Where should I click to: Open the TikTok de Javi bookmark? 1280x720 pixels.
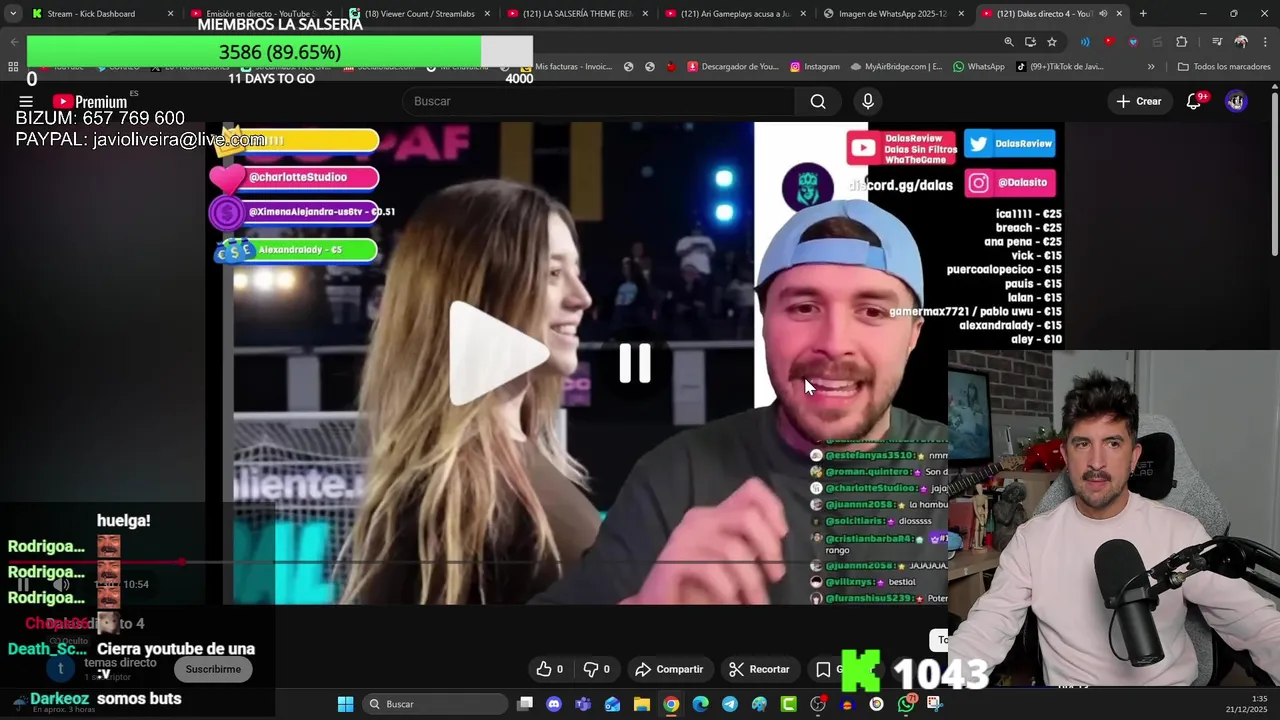[1060, 67]
